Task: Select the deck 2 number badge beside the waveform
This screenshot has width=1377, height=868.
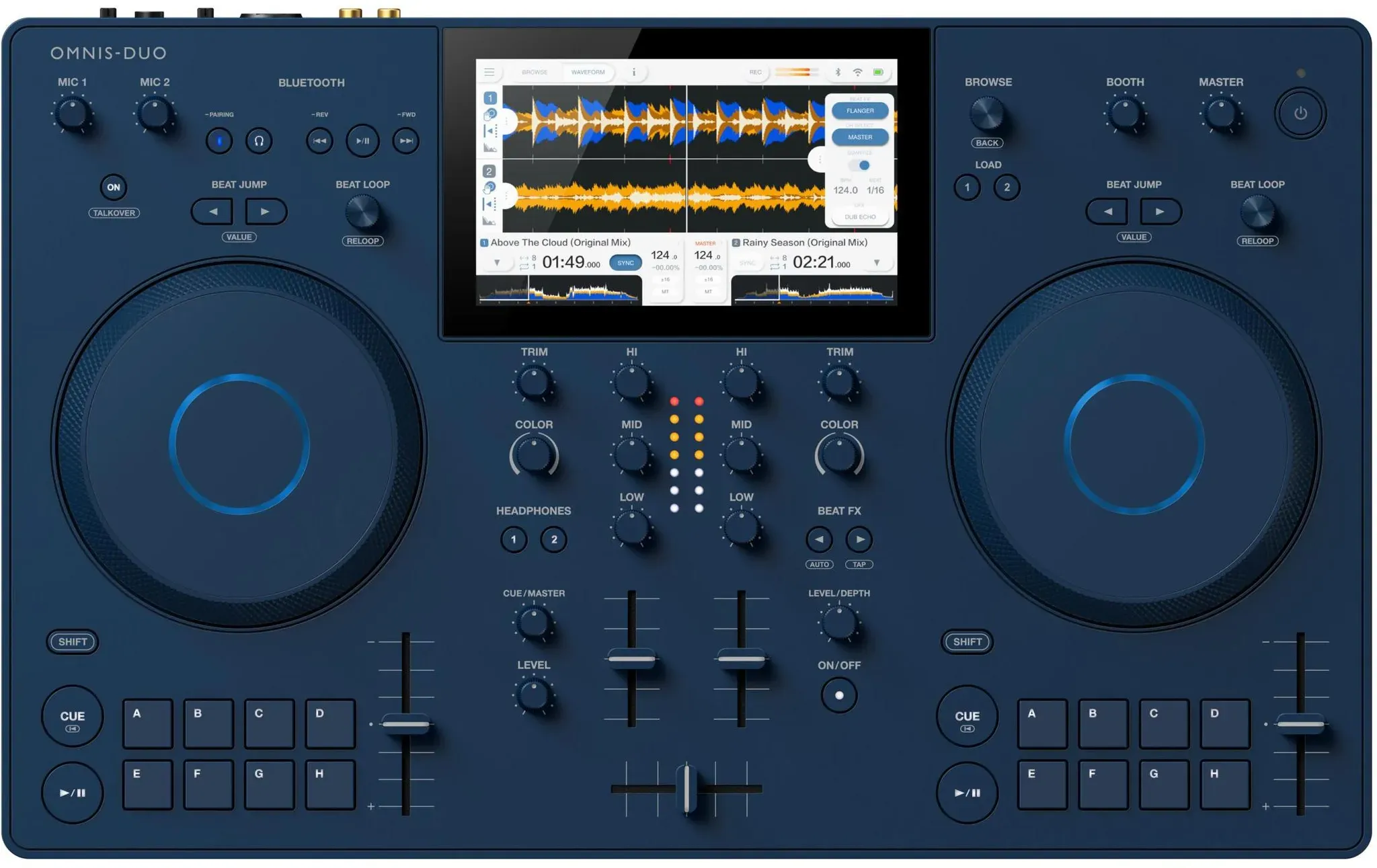Action: (x=489, y=171)
